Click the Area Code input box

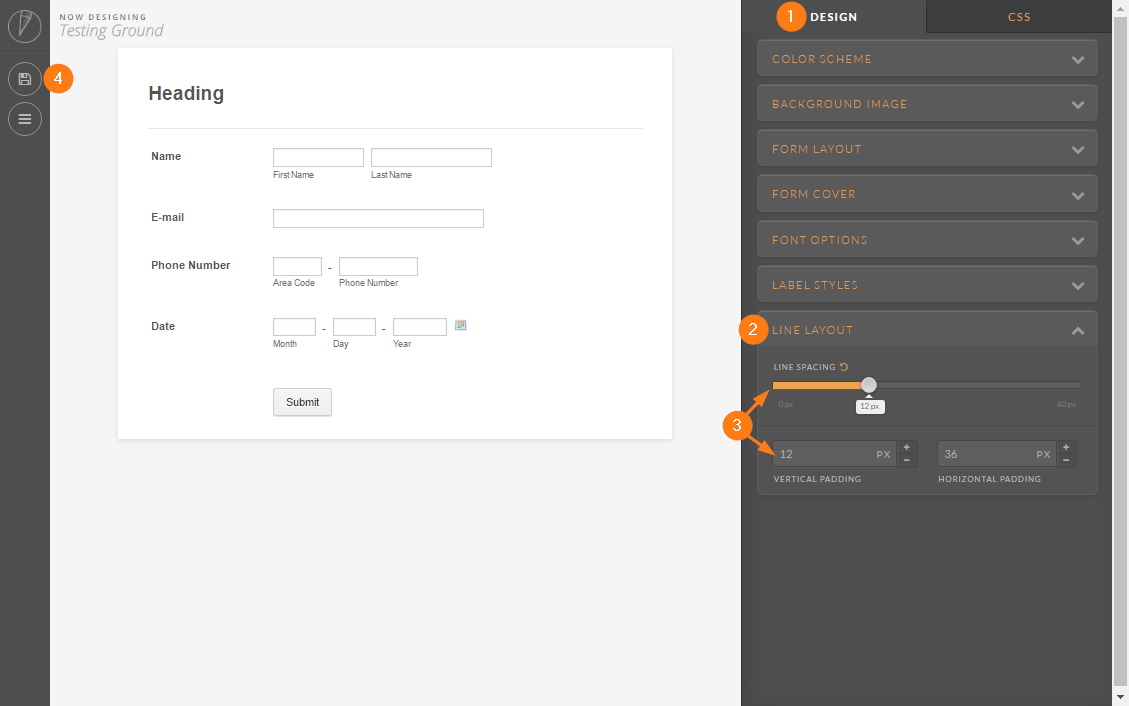point(297,266)
